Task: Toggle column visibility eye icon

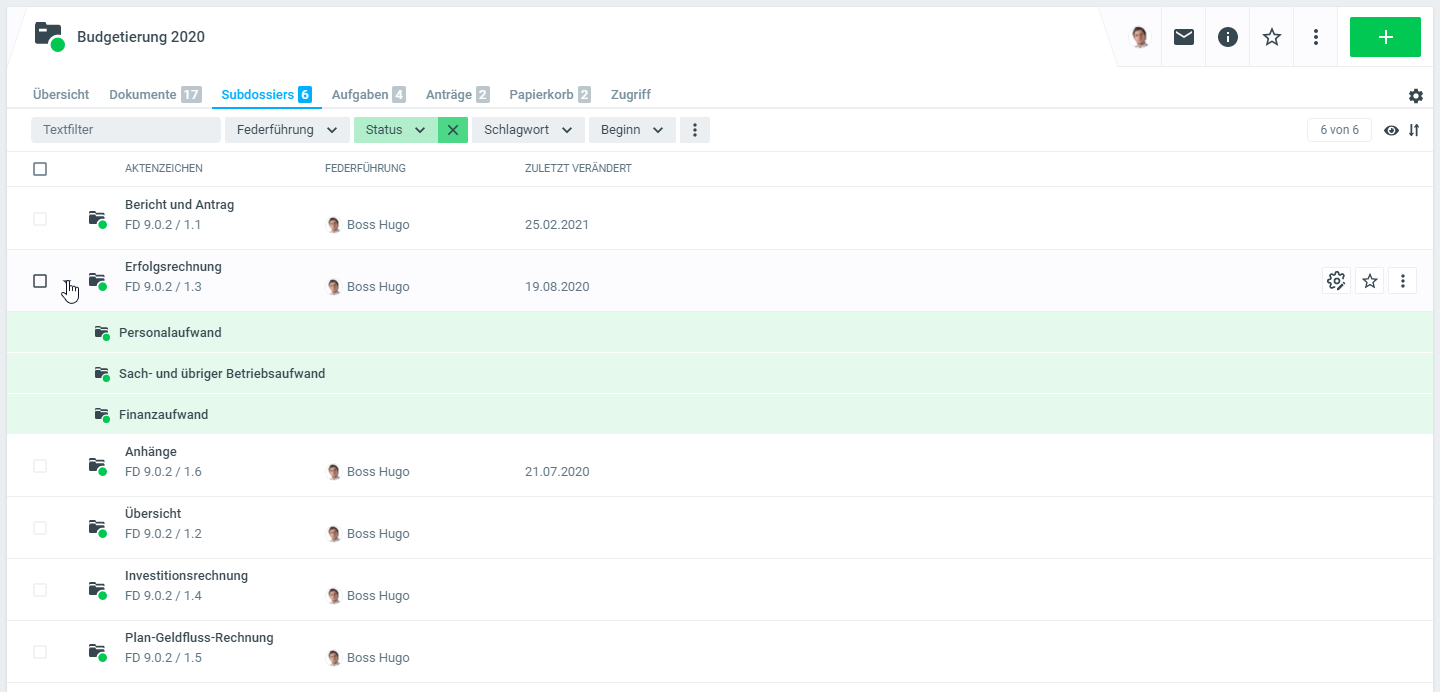Action: coord(1391,130)
